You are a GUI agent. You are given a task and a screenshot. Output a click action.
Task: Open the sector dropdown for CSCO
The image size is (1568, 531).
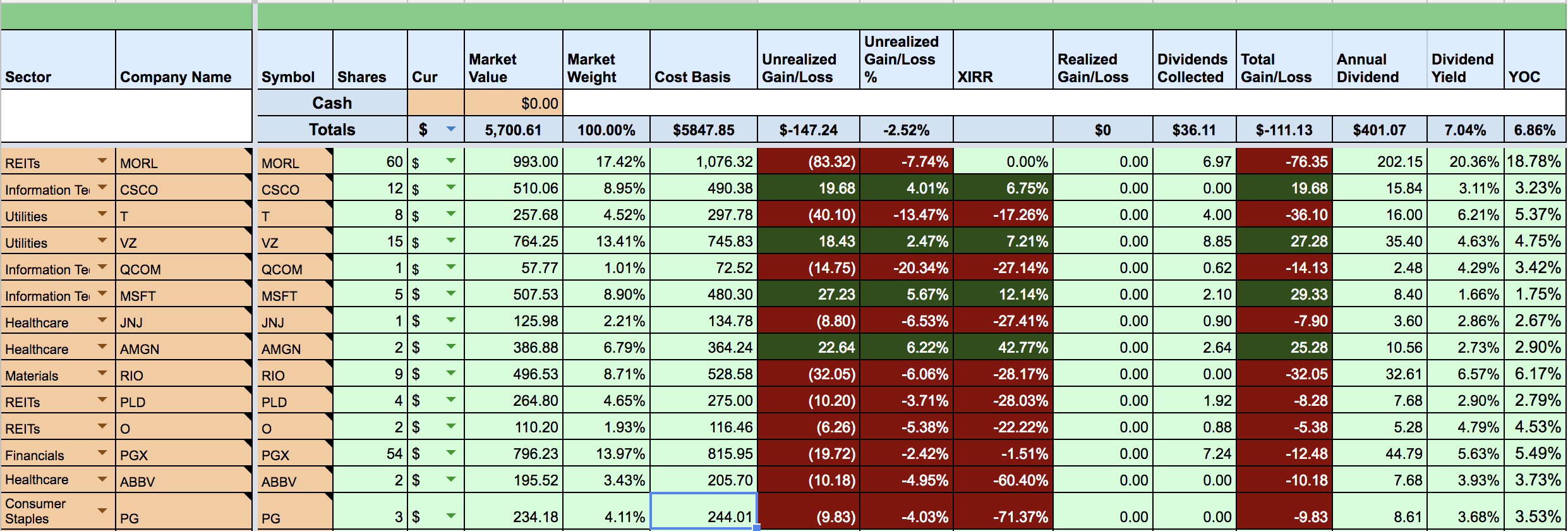[102, 188]
